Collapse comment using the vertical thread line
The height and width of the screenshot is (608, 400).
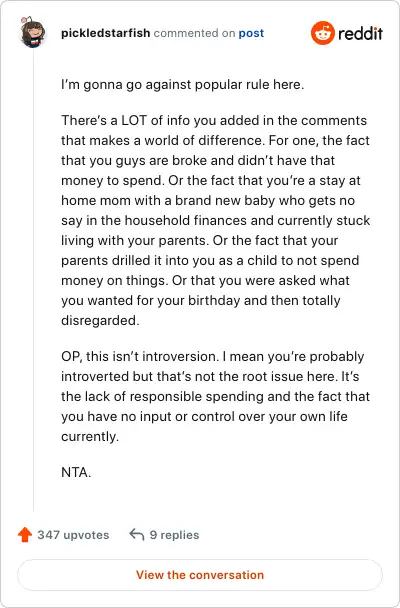click(33, 280)
